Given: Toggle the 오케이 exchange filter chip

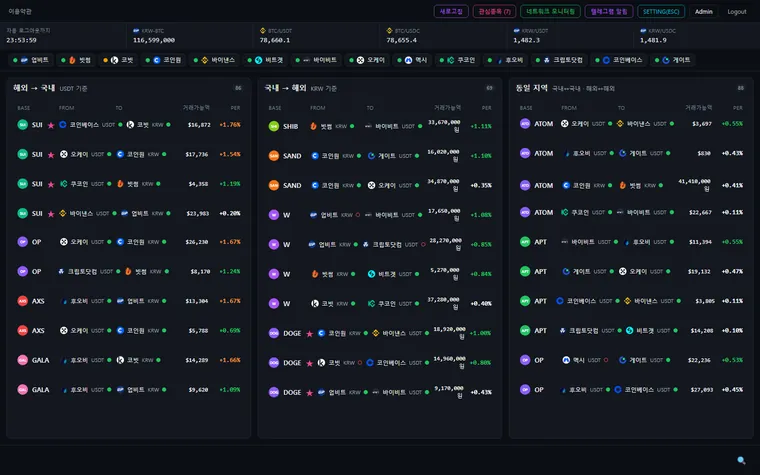Looking at the screenshot, I should tap(367, 60).
